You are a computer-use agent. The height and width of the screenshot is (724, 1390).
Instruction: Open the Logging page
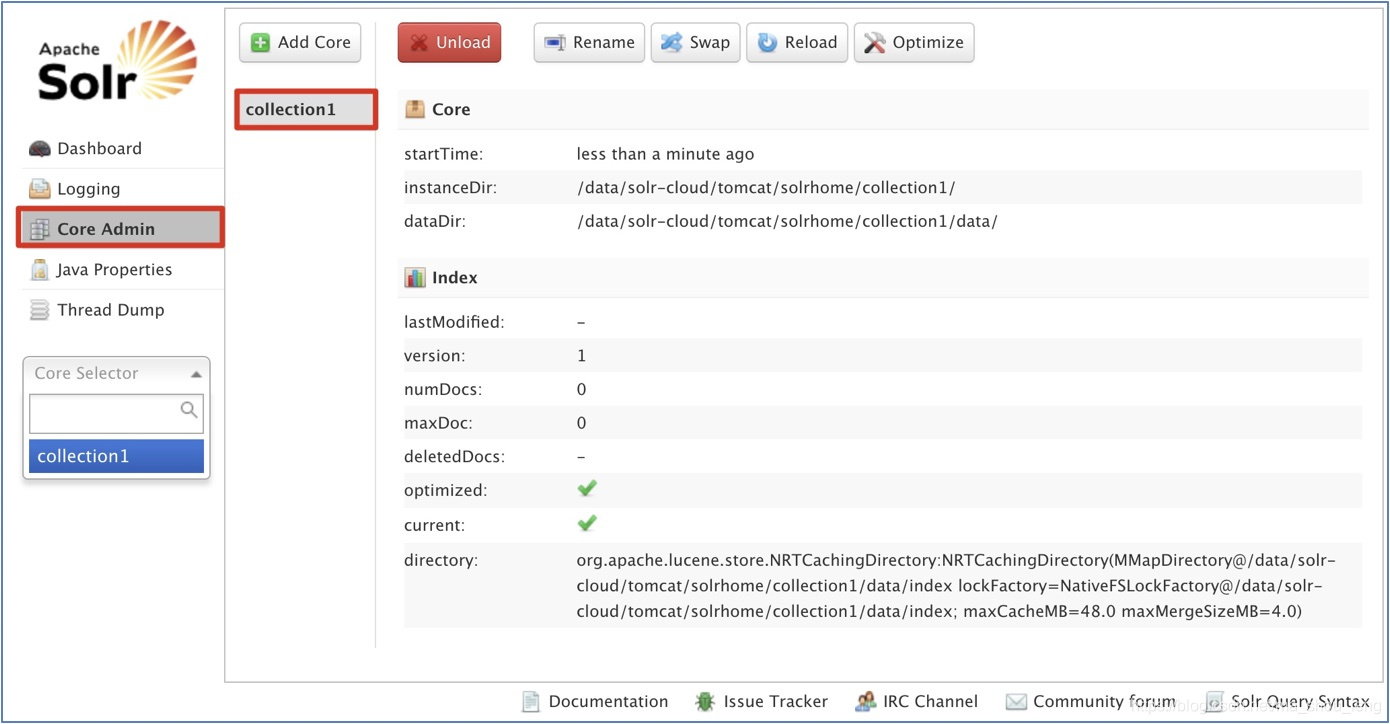[88, 189]
